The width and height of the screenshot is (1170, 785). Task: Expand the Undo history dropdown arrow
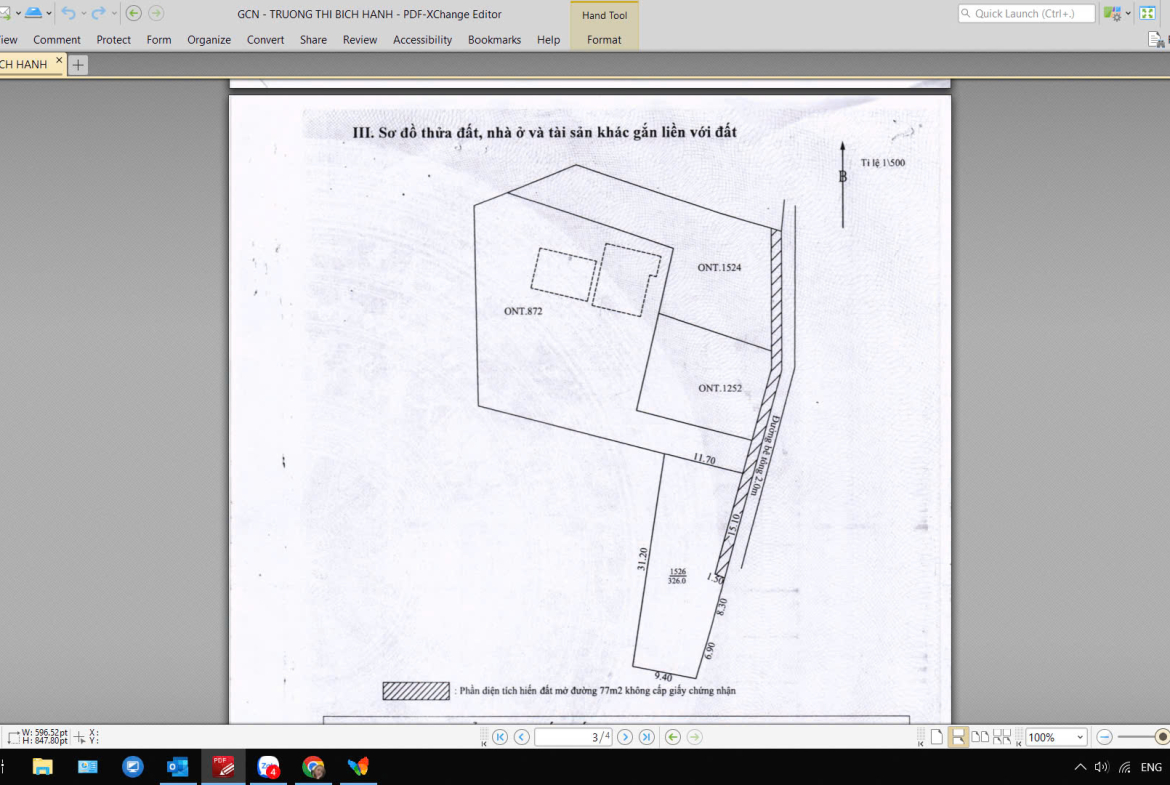coord(83,13)
